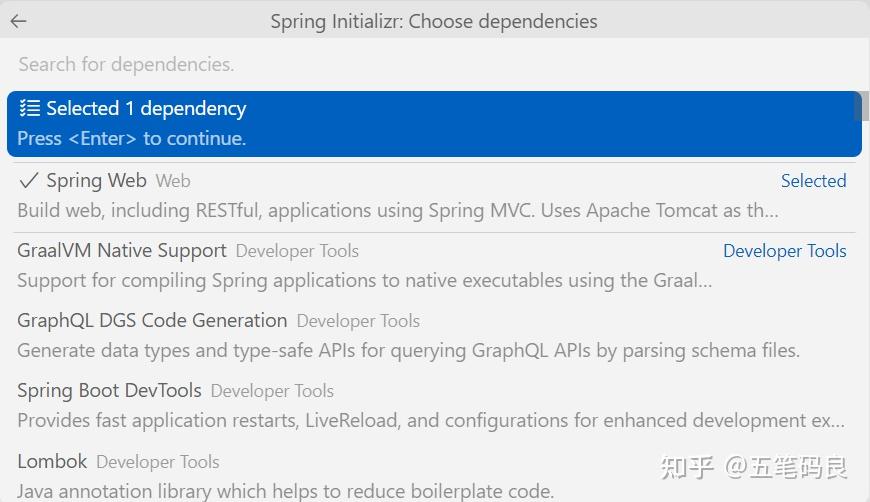Click the Spring Initializr title text
The height and width of the screenshot is (502, 870).
[x=434, y=21]
